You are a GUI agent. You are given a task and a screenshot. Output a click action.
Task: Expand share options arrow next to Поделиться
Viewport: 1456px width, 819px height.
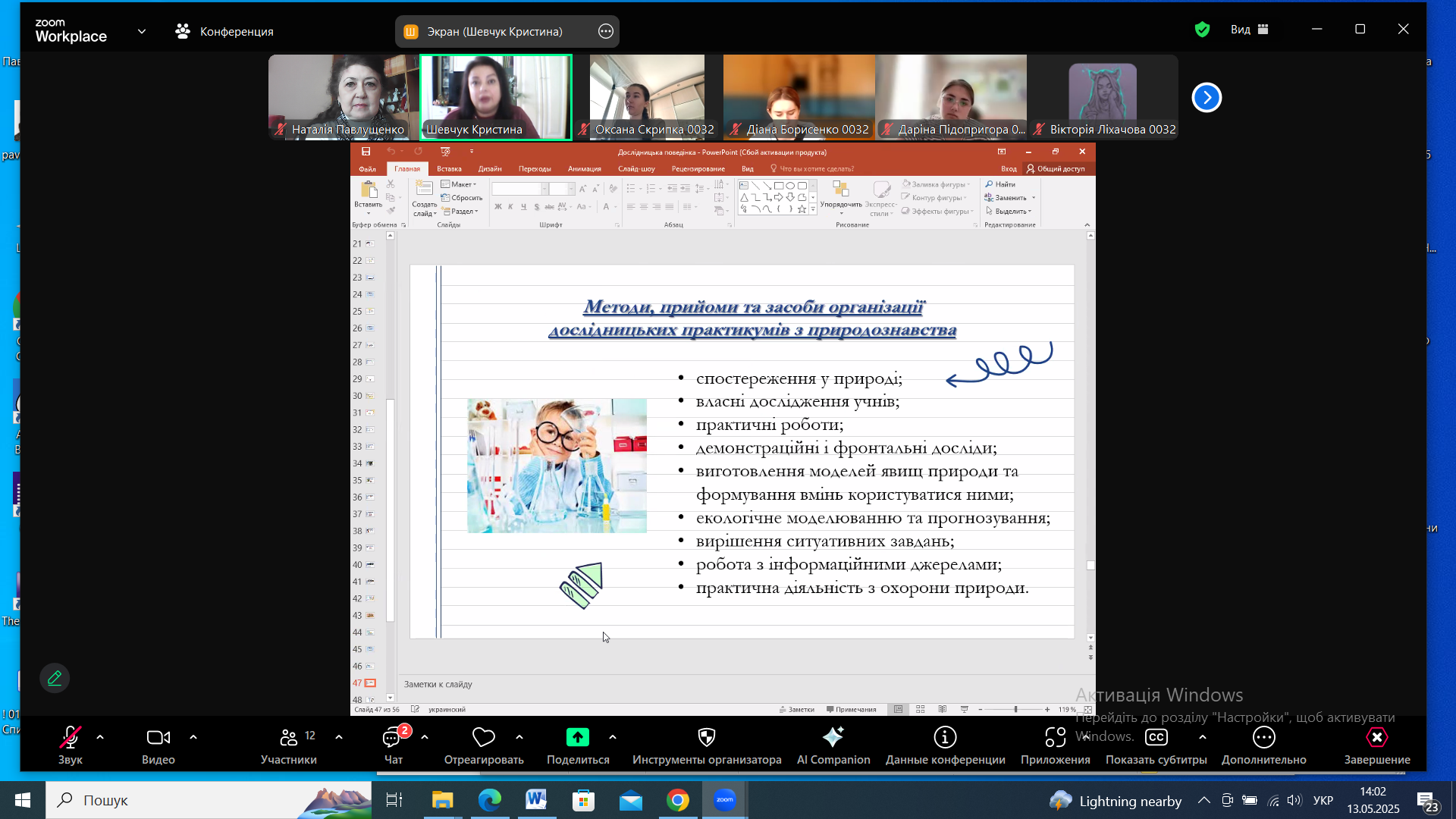tap(613, 737)
